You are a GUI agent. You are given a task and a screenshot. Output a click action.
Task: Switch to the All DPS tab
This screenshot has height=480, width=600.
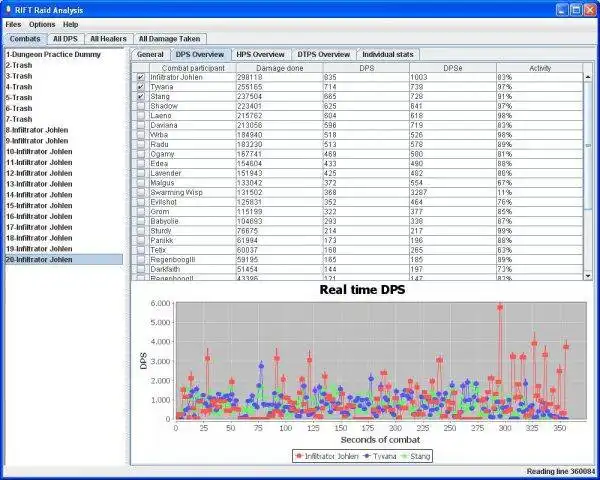click(x=65, y=39)
